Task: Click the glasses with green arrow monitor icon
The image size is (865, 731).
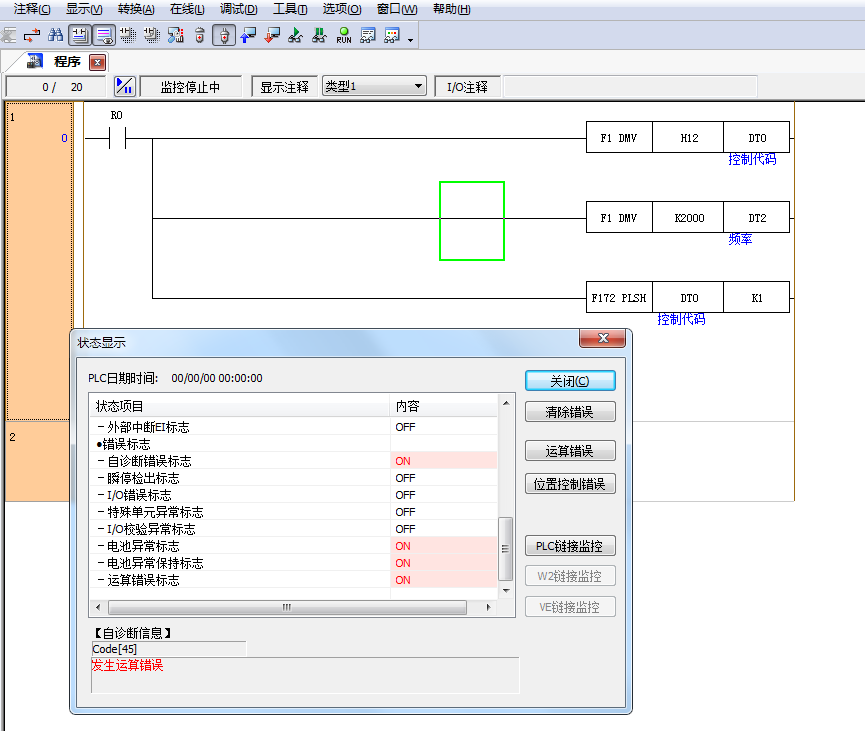Action: tap(296, 36)
